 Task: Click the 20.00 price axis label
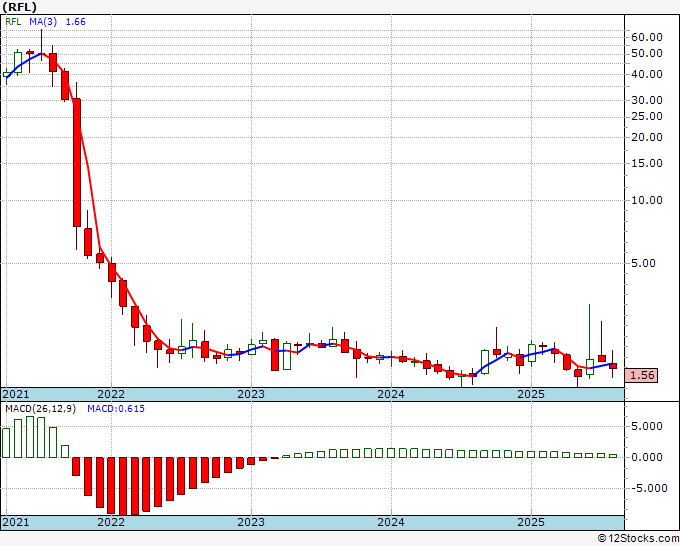tap(647, 137)
